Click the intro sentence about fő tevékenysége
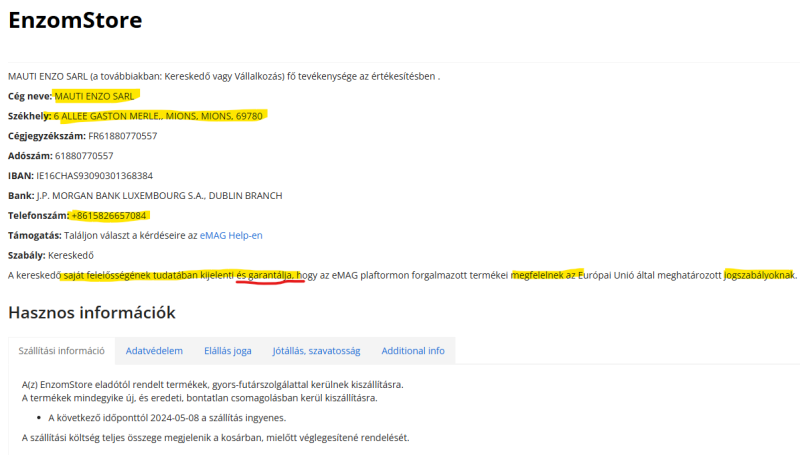 click(x=224, y=77)
